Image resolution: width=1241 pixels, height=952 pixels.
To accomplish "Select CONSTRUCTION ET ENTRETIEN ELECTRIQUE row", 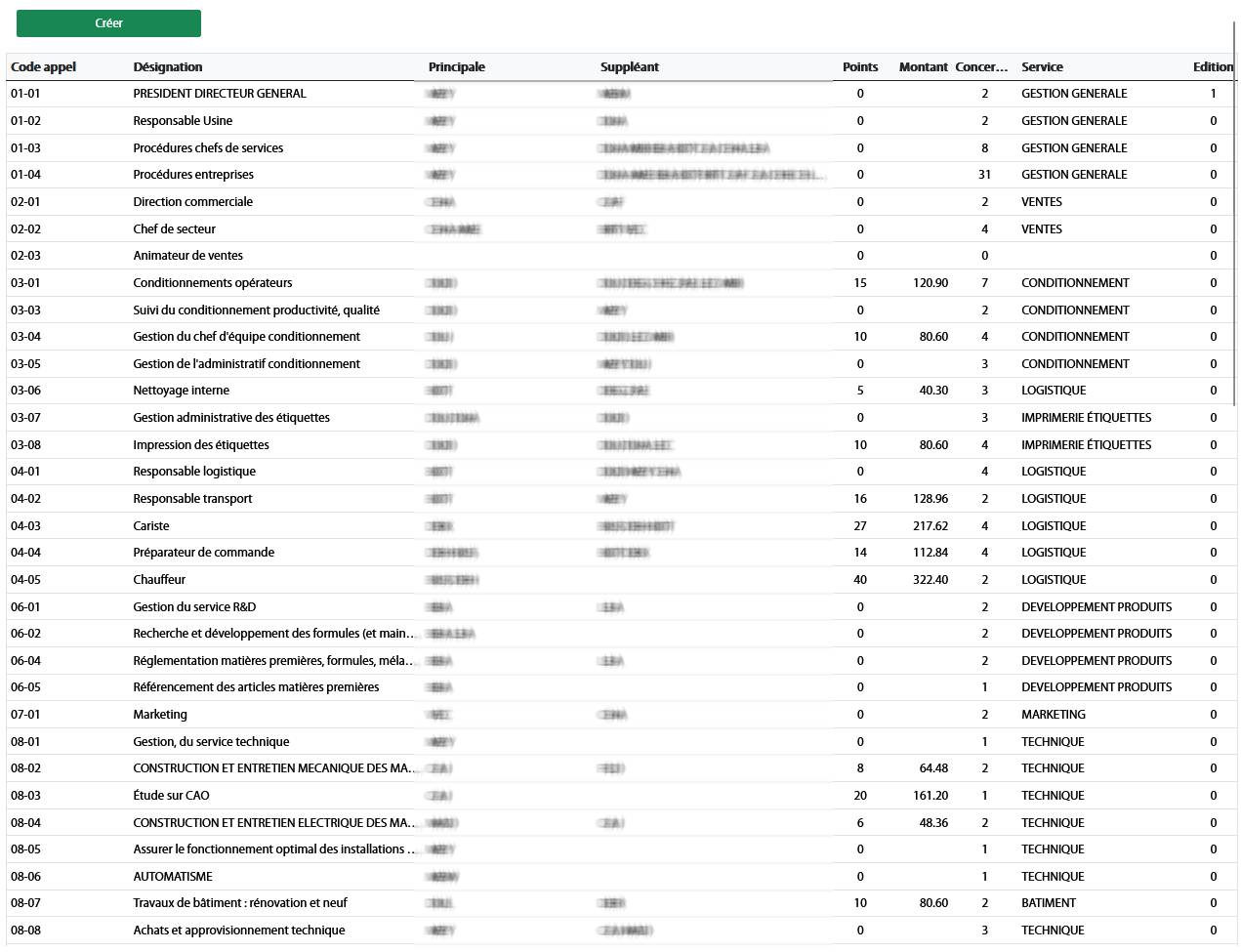I will [x=621, y=823].
